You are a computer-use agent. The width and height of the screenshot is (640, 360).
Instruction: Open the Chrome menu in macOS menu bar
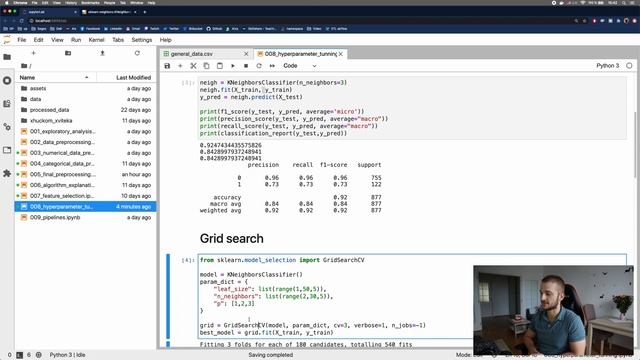tap(20, 2)
